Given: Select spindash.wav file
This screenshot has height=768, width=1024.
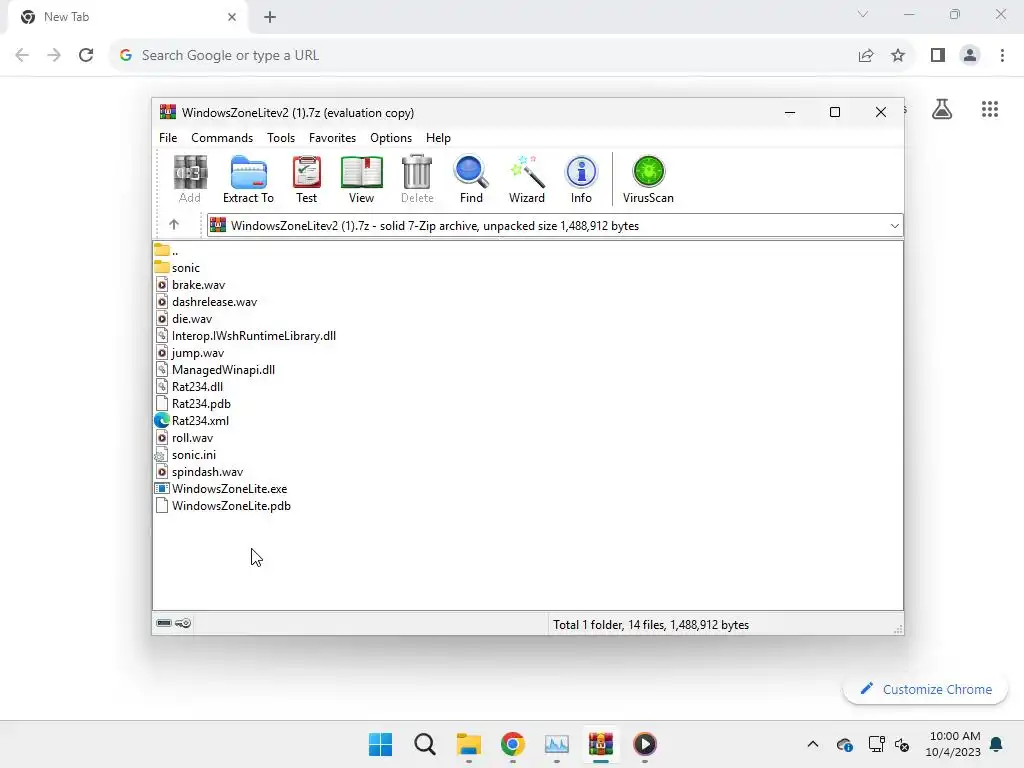Looking at the screenshot, I should [199, 472].
